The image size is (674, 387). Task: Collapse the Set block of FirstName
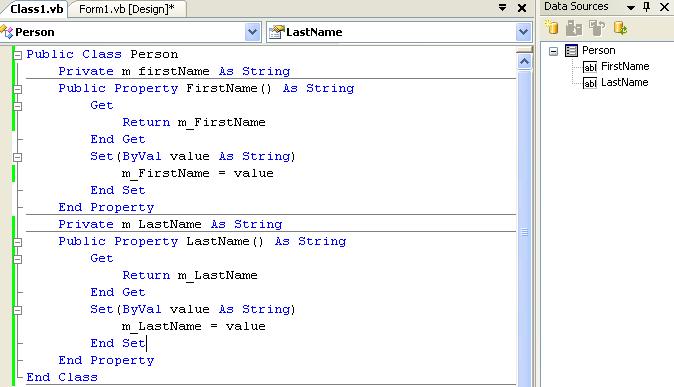click(18, 157)
